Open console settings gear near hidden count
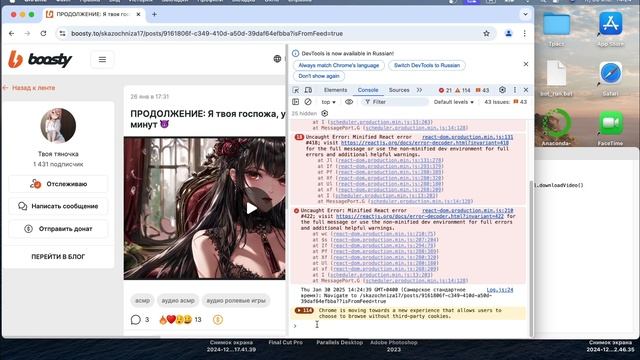The height and width of the screenshot is (360, 640). tap(324, 113)
